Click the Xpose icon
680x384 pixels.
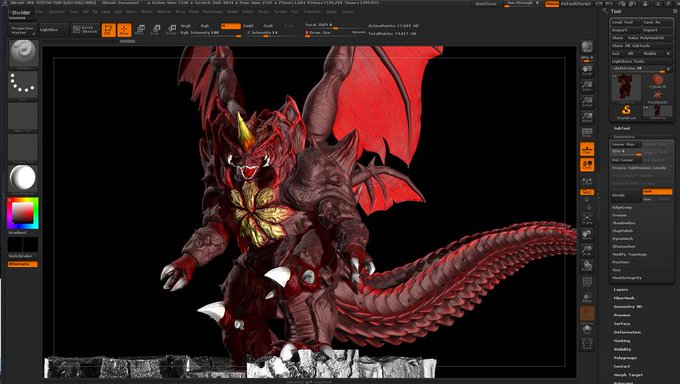[x=587, y=345]
